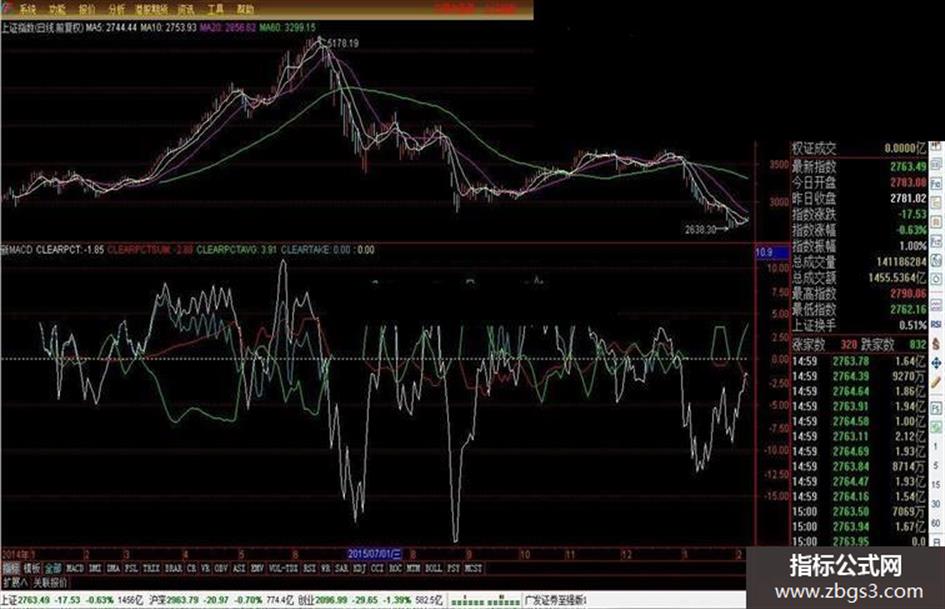Select the PSY indicator tab
The height and width of the screenshot is (609, 945).
(x=453, y=568)
